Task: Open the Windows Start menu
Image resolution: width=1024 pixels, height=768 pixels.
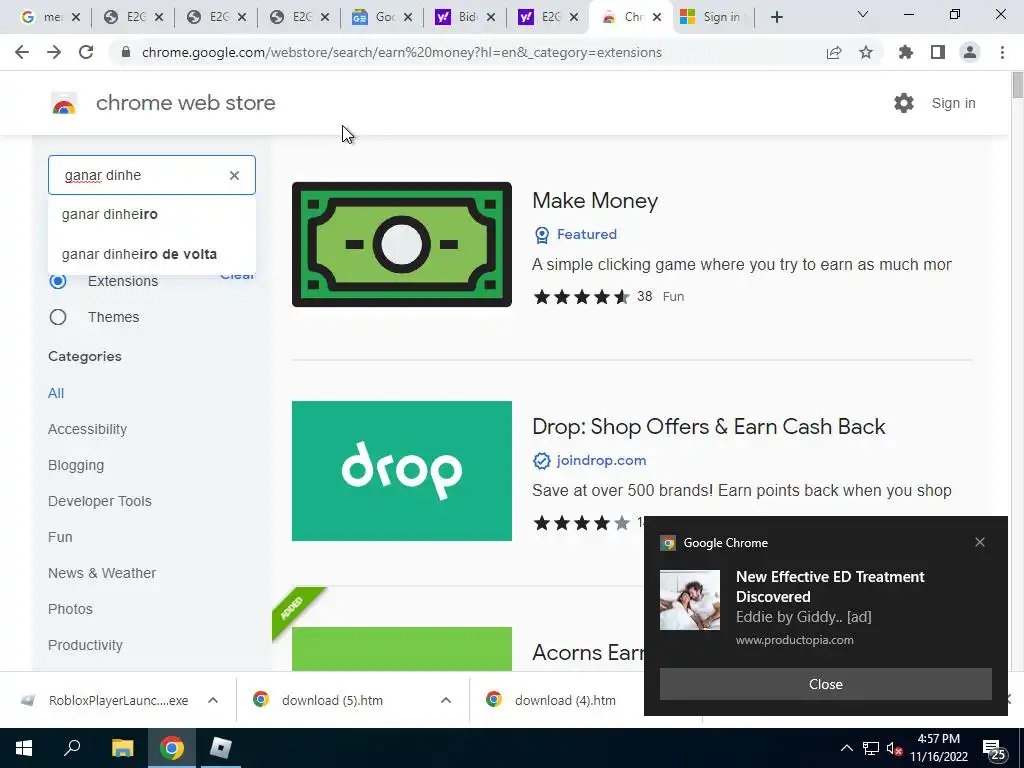Action: point(24,748)
